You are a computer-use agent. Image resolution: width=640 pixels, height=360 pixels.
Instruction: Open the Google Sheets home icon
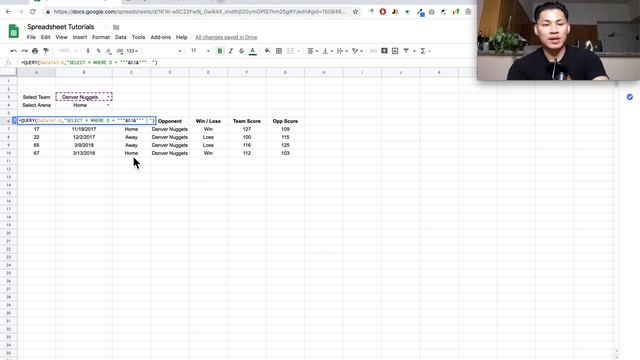pyautogui.click(x=13, y=31)
